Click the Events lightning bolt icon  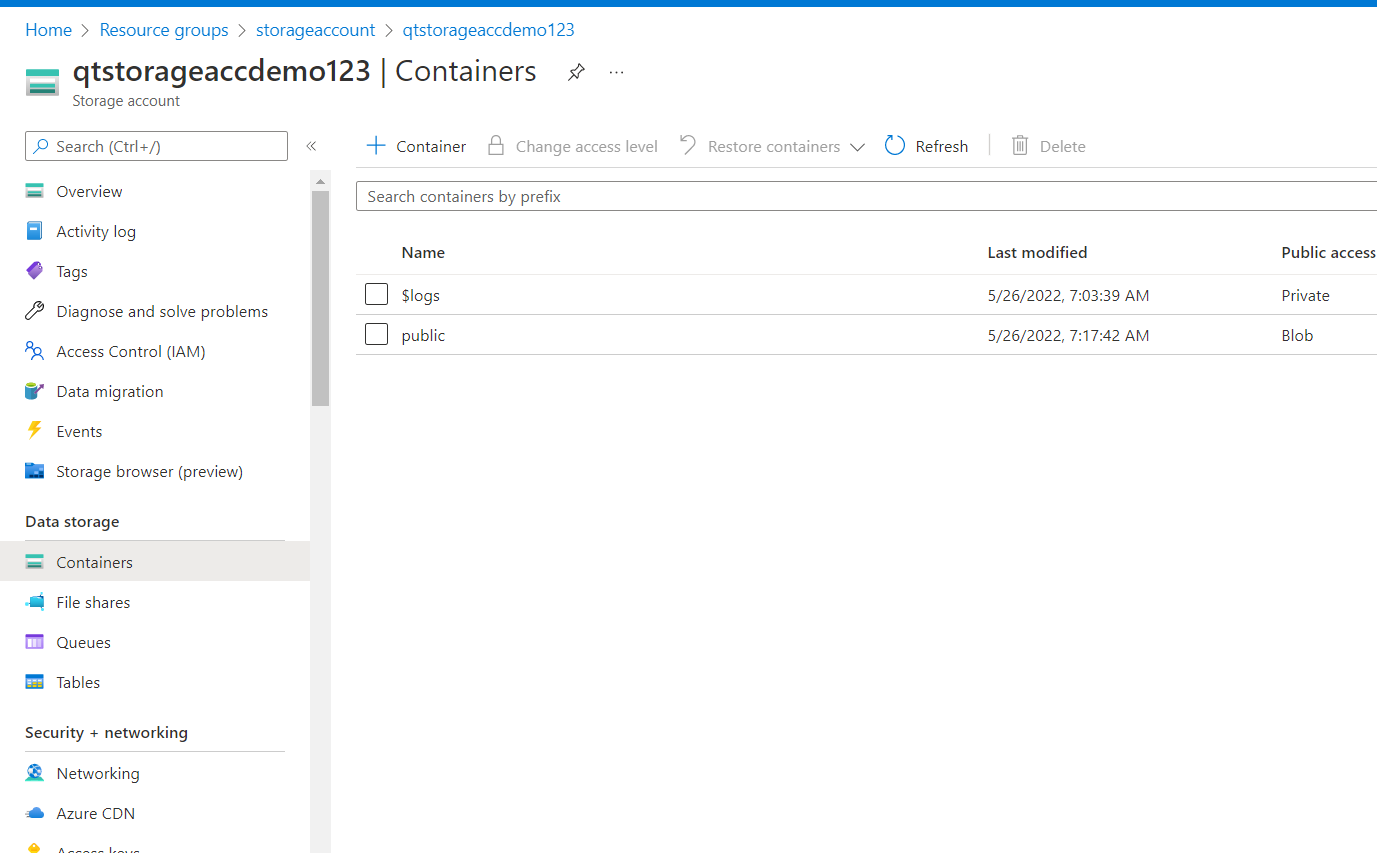click(x=35, y=431)
